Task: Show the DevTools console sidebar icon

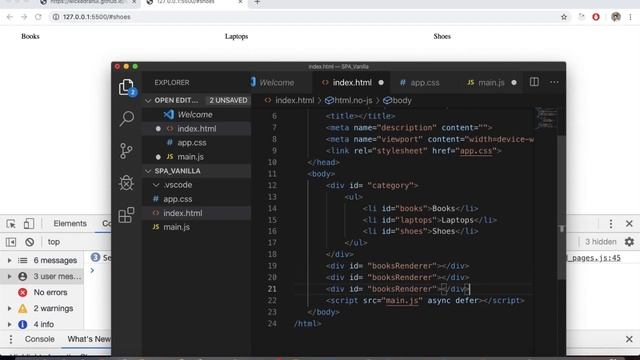Action: [x=11, y=242]
